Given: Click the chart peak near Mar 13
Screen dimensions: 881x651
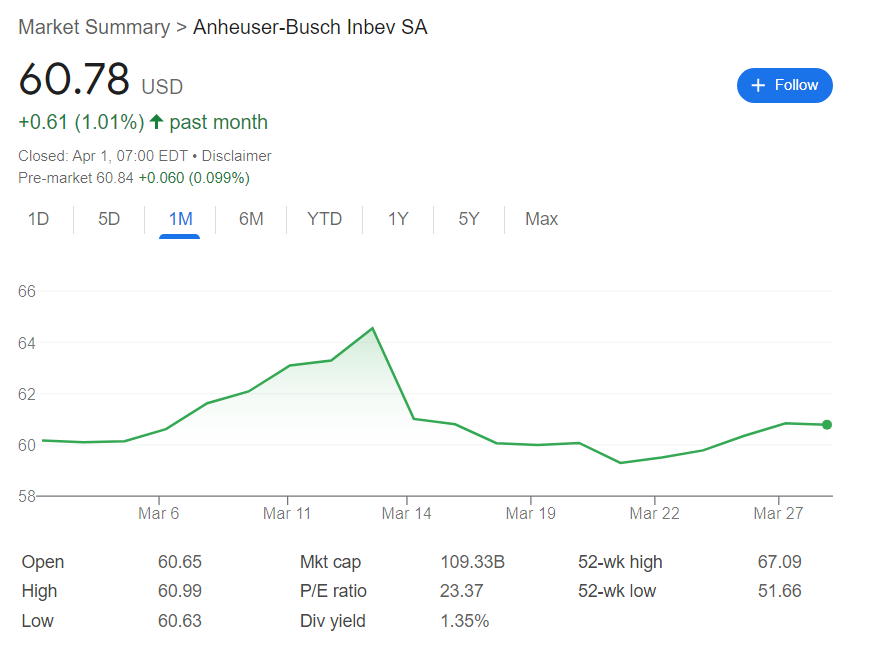Looking at the screenshot, I should click(x=373, y=328).
